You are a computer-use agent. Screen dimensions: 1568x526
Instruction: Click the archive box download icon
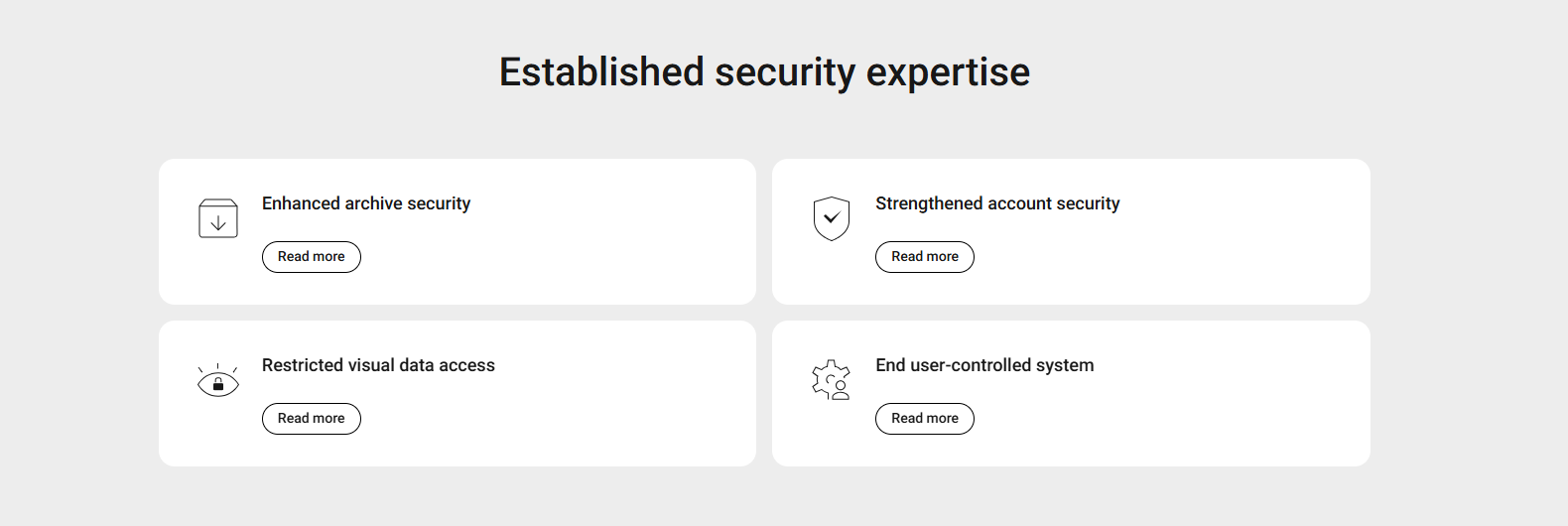click(218, 218)
